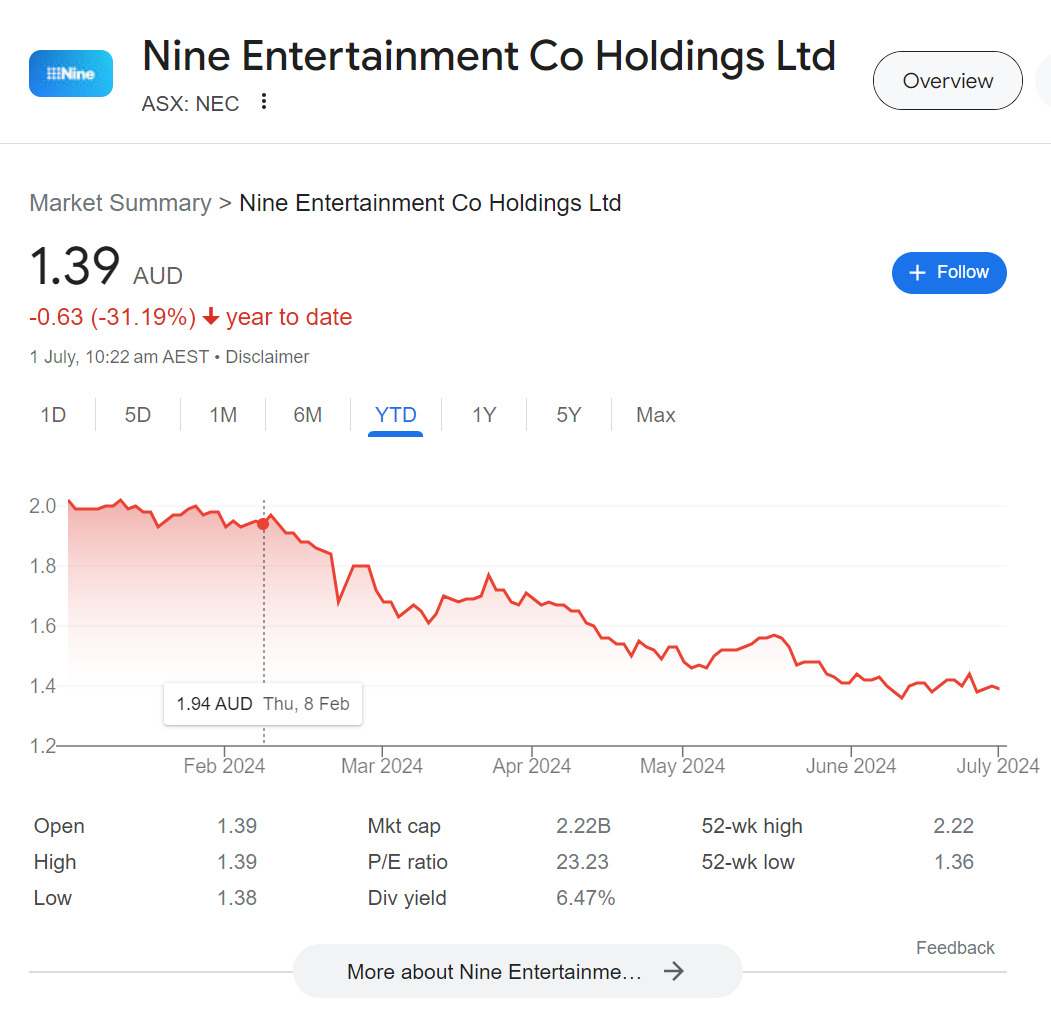The image size is (1051, 1021).
Task: Switch to the 1M chart range
Action: (x=223, y=415)
